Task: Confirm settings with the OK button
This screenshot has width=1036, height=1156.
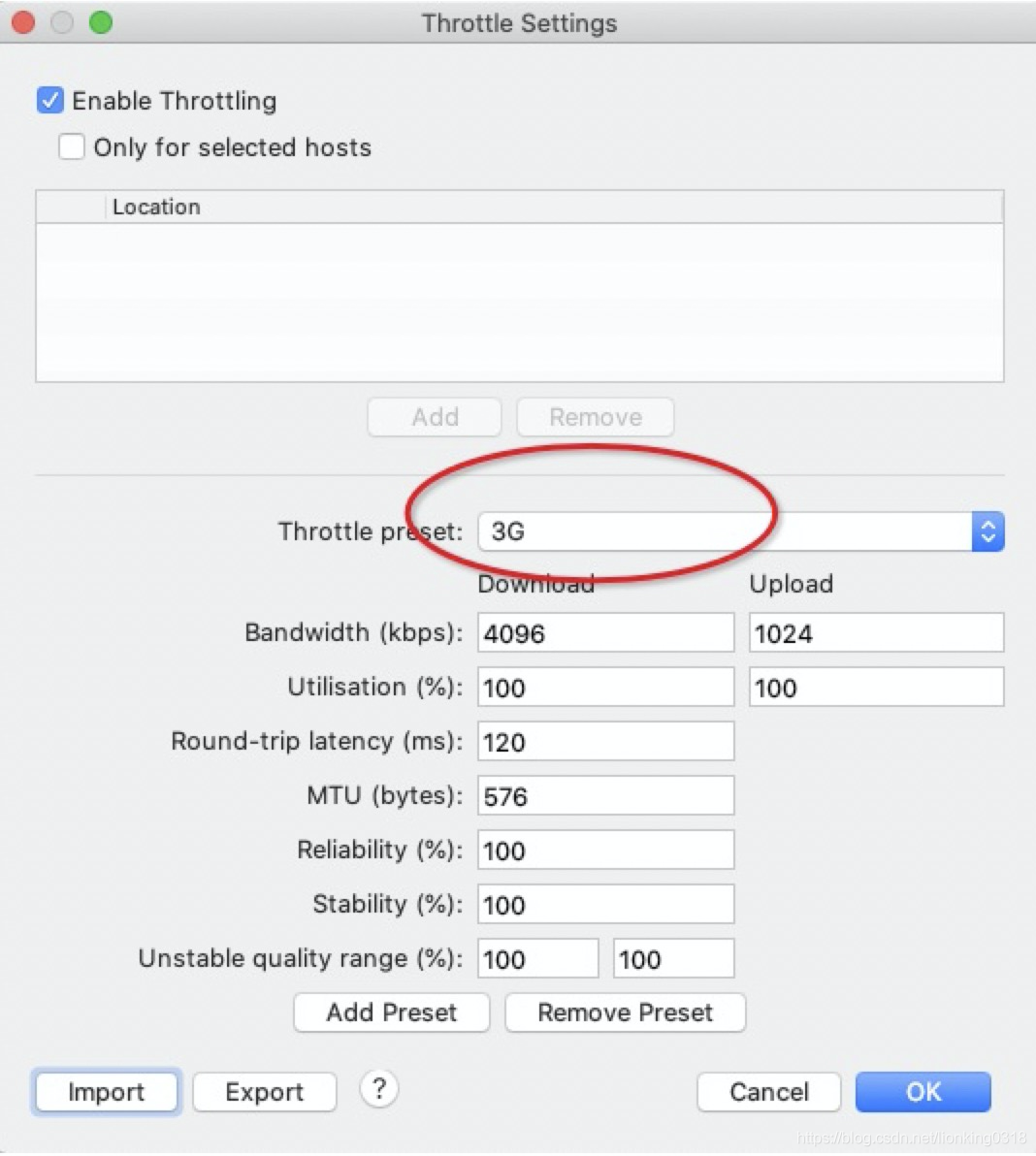Action: (923, 1092)
